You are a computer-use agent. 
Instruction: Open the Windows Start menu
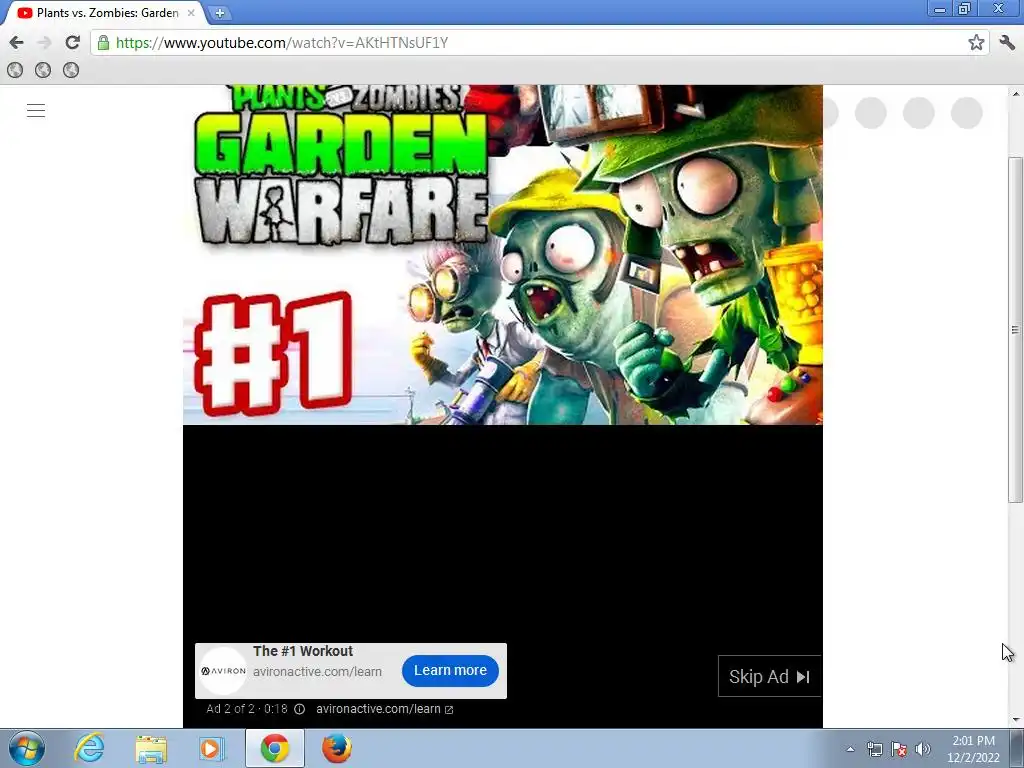[26, 748]
